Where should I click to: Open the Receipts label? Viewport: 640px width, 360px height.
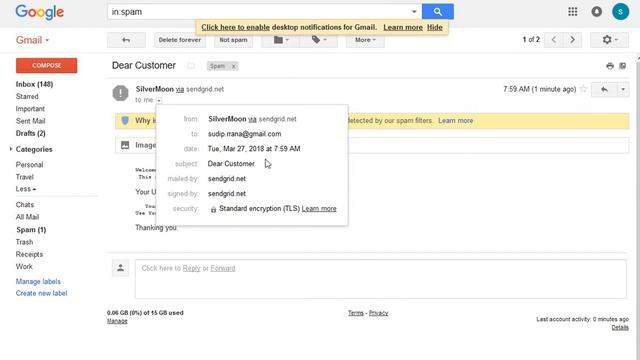coord(29,254)
